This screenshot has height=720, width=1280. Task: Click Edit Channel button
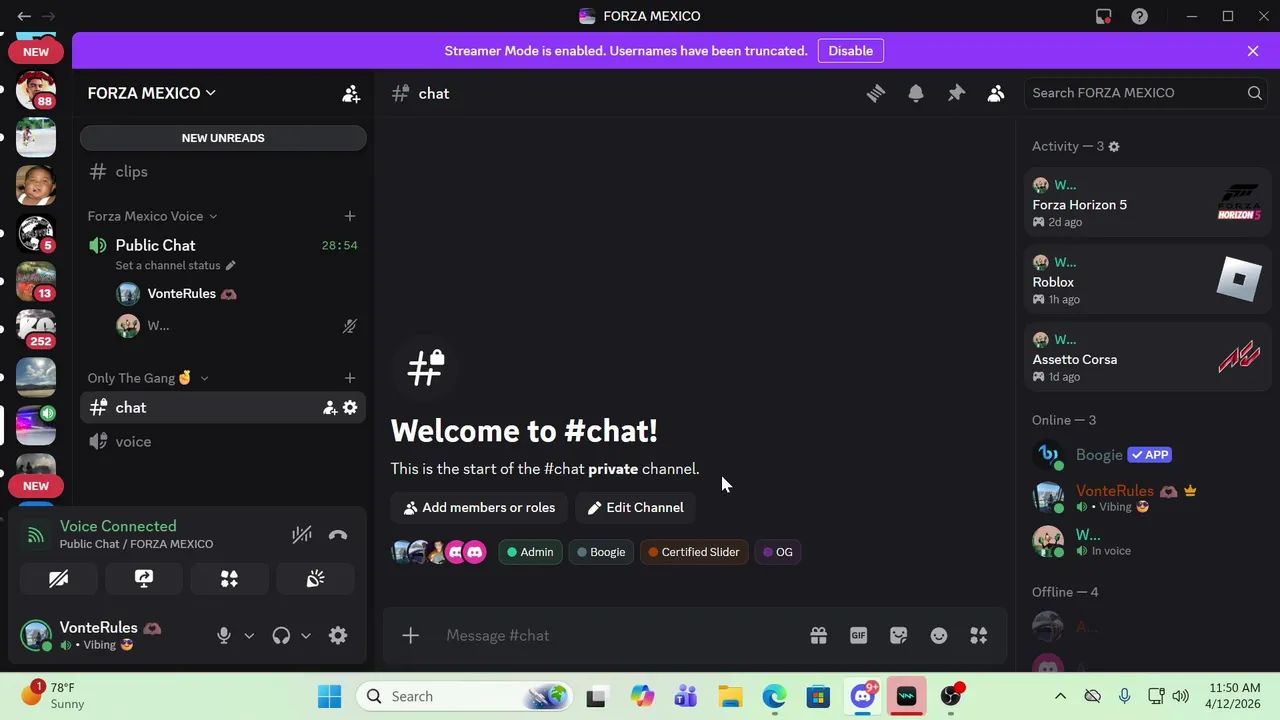[636, 508]
